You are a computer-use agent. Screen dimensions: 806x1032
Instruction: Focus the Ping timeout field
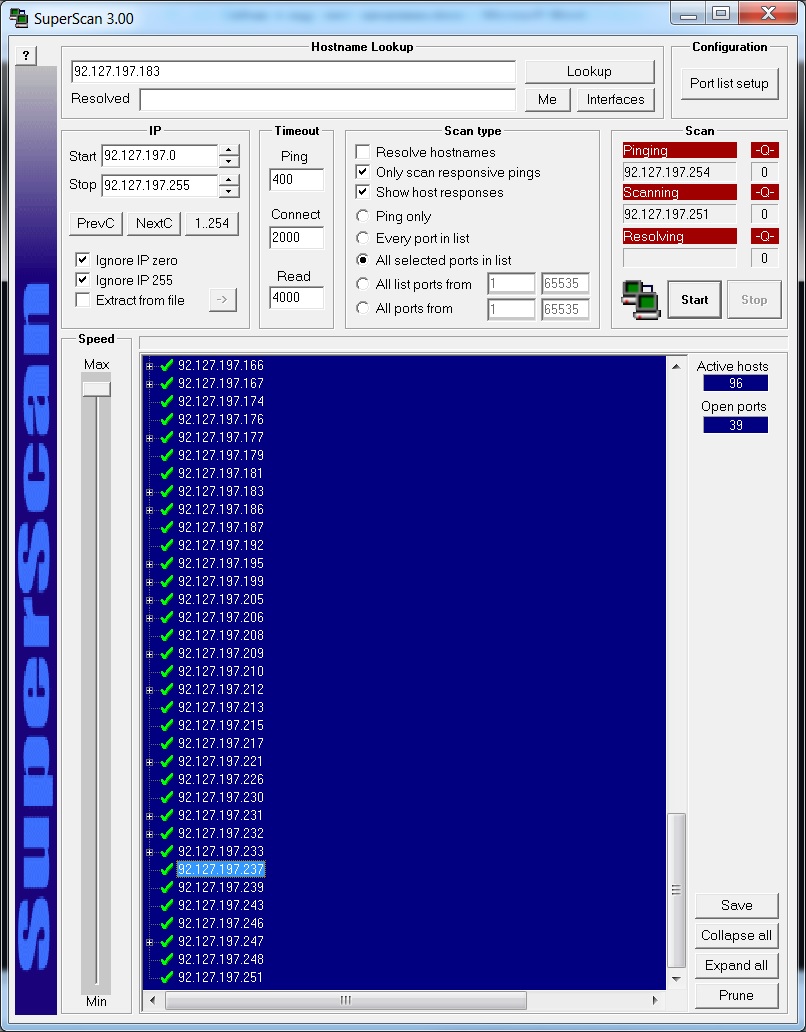pos(296,179)
